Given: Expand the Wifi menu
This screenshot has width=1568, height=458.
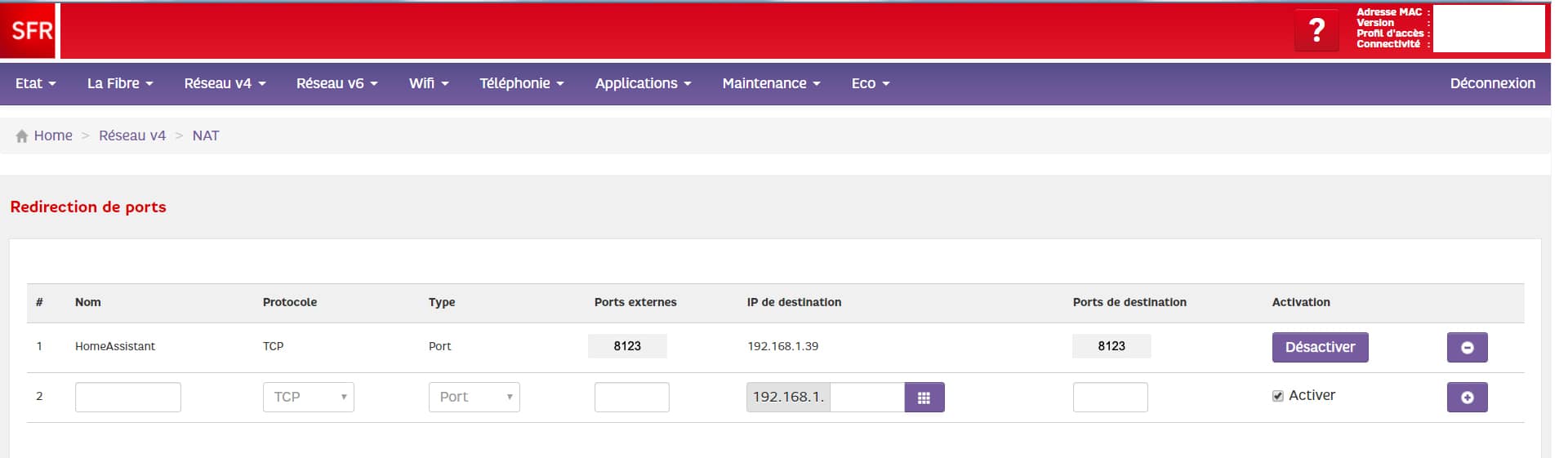Looking at the screenshot, I should (x=429, y=83).
